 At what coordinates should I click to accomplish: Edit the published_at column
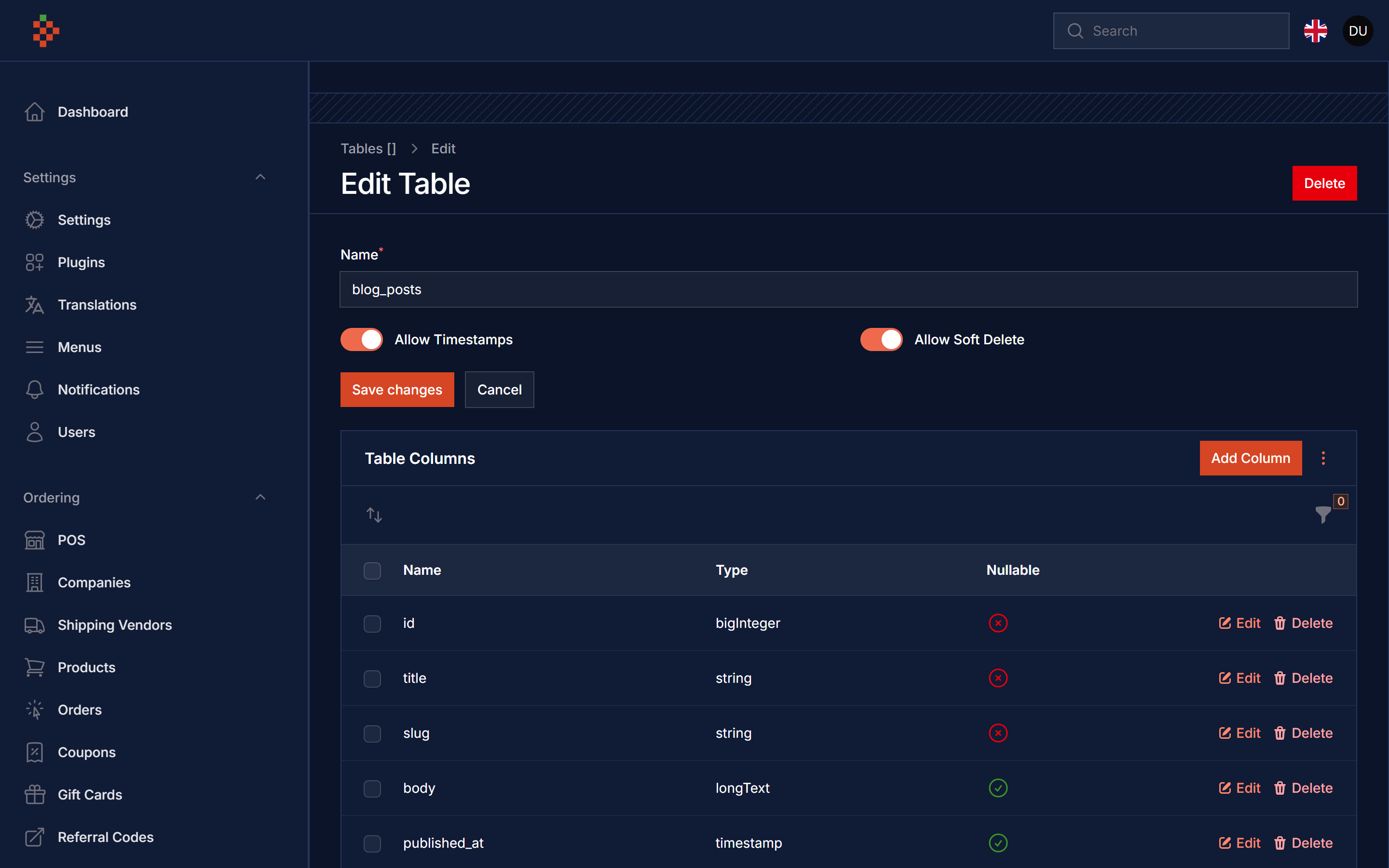pos(1240,843)
